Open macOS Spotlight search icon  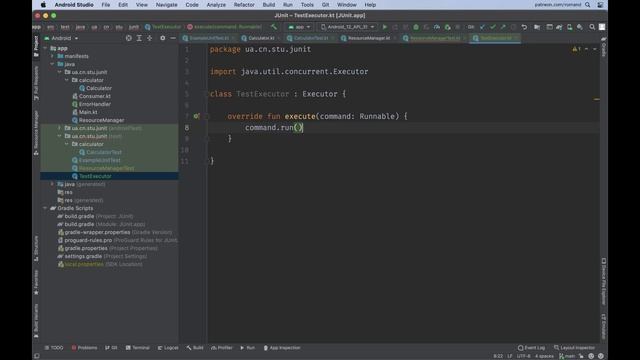pos(587,5)
